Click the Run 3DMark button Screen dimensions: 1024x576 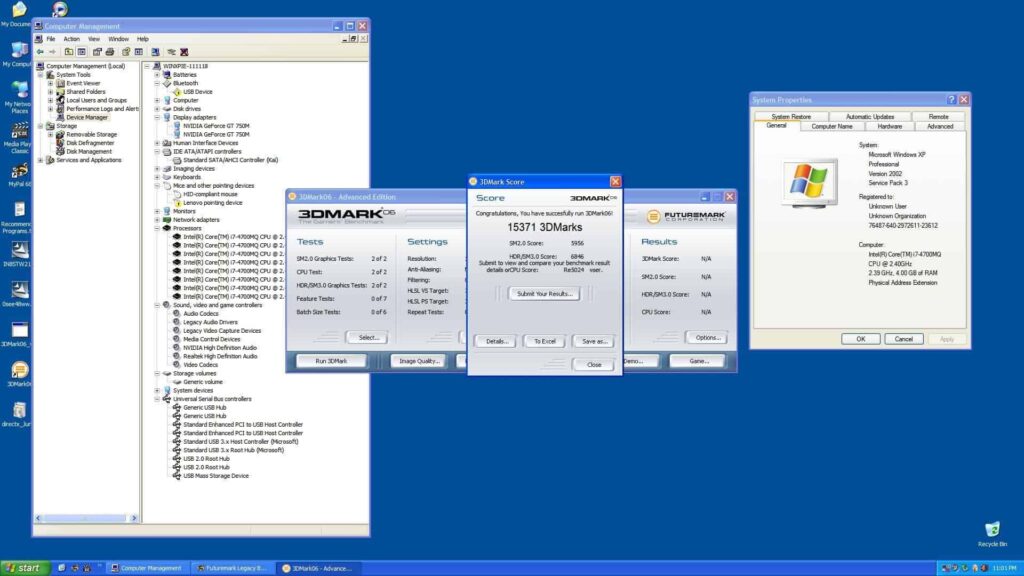click(x=331, y=360)
